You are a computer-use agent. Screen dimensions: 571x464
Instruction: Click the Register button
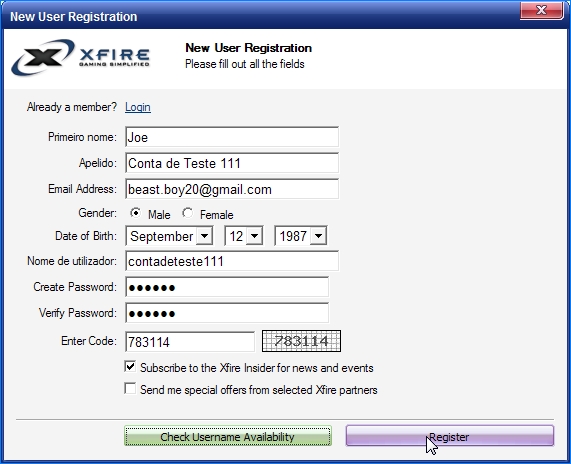(450, 436)
